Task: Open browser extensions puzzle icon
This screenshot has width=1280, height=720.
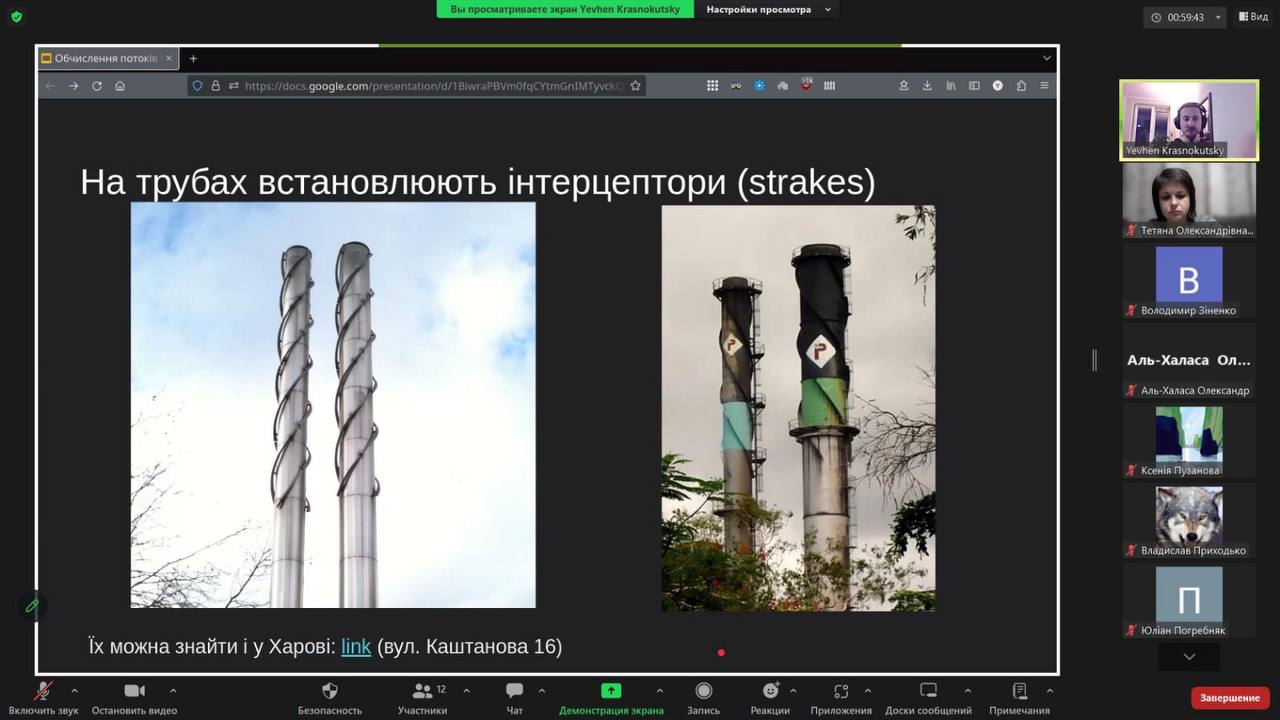Action: coord(1021,86)
